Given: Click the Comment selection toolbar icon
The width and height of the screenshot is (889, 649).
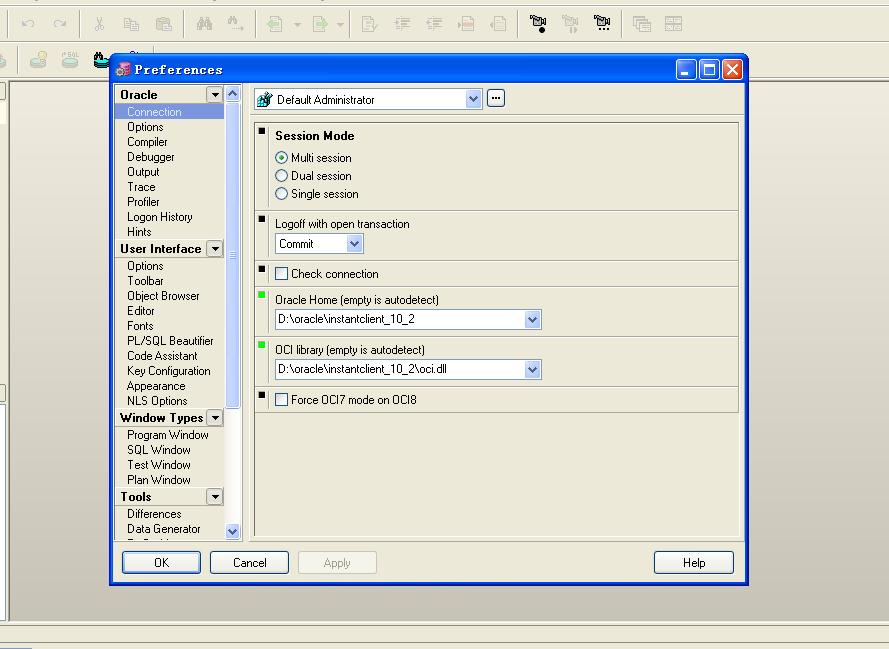Looking at the screenshot, I should (466, 24).
